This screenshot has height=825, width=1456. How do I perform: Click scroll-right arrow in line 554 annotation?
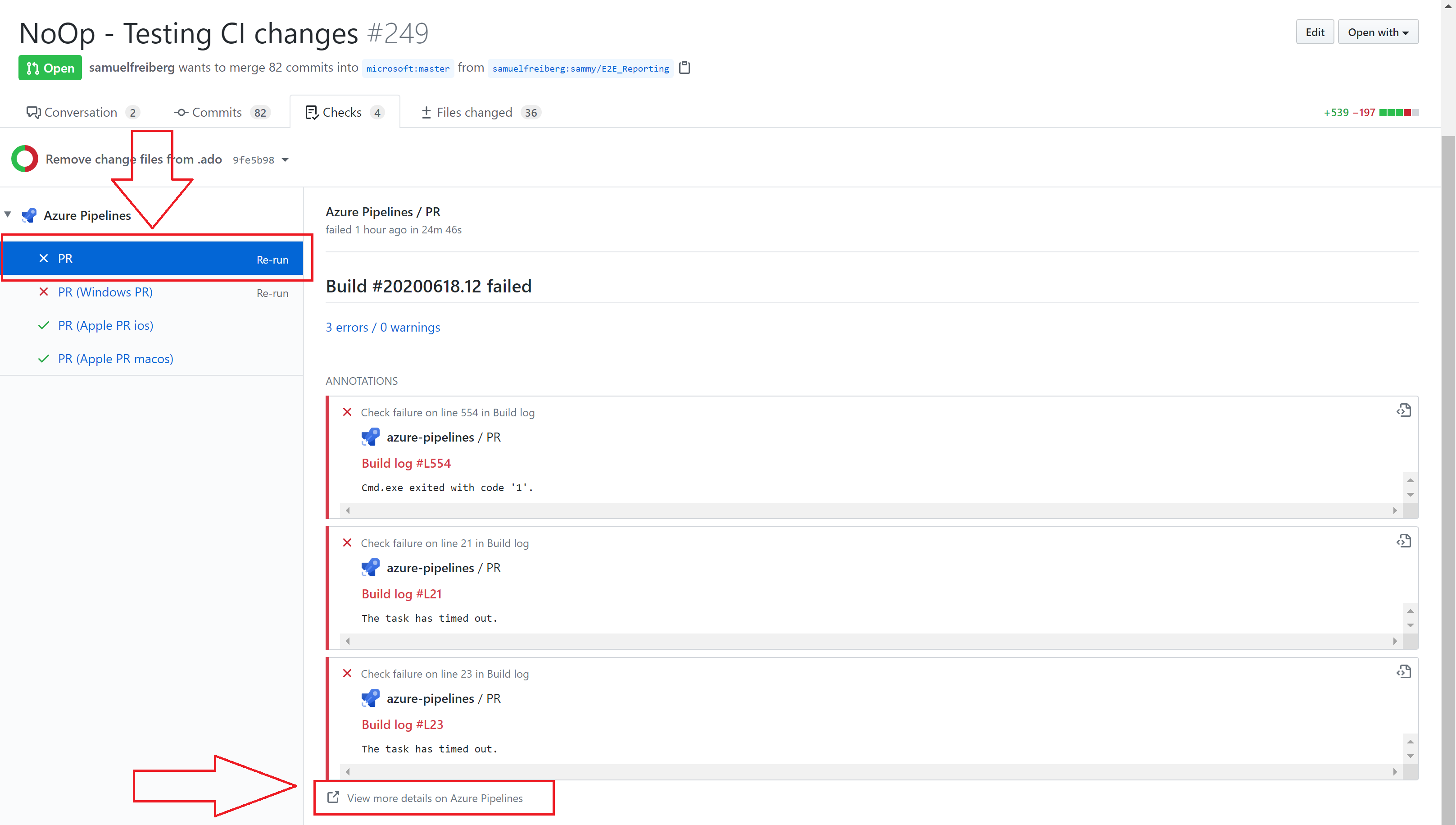[1395, 510]
